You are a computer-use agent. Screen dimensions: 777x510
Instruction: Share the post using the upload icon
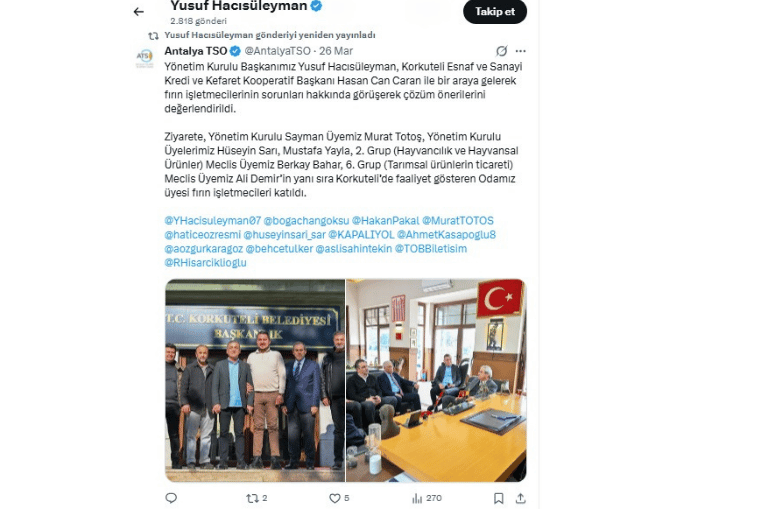[520, 498]
